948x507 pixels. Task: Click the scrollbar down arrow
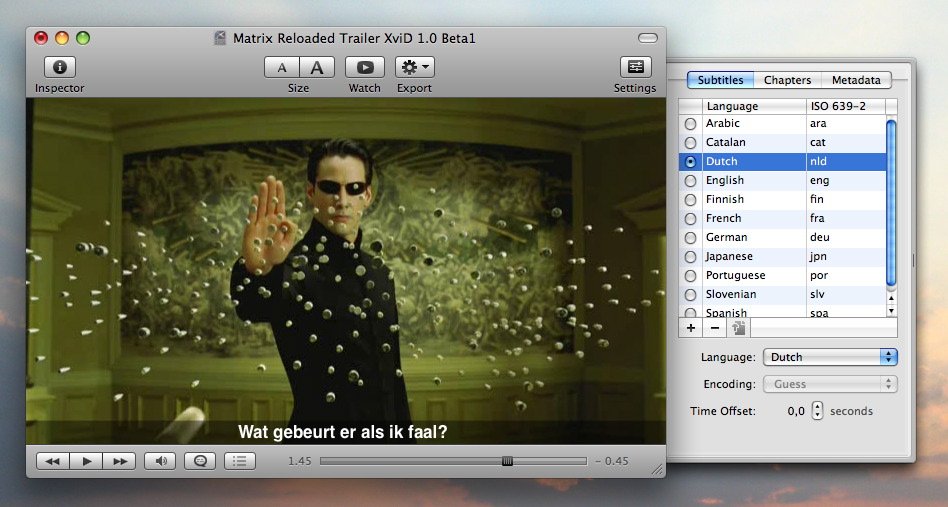(x=891, y=311)
